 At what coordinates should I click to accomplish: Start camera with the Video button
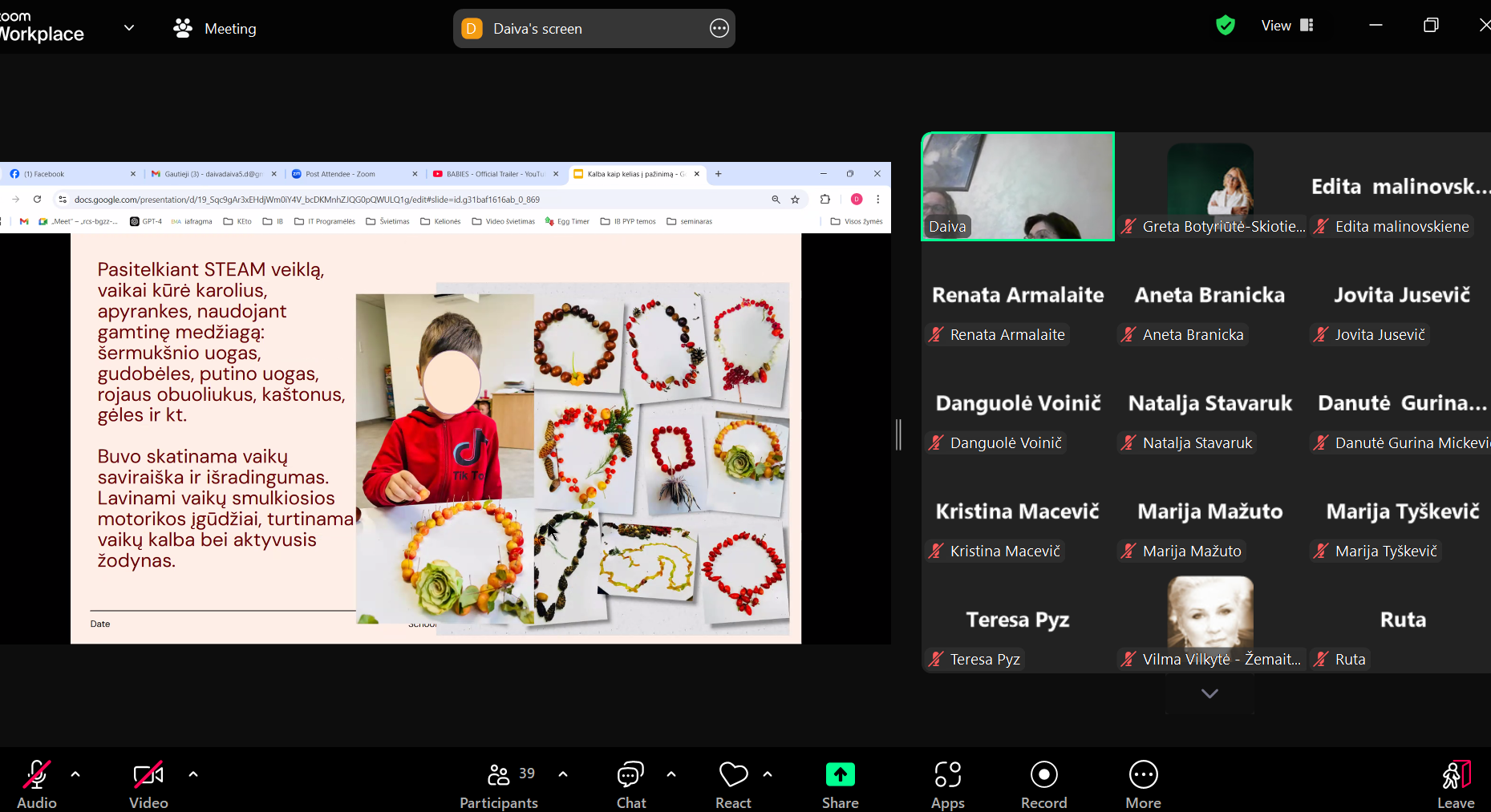pyautogui.click(x=148, y=784)
